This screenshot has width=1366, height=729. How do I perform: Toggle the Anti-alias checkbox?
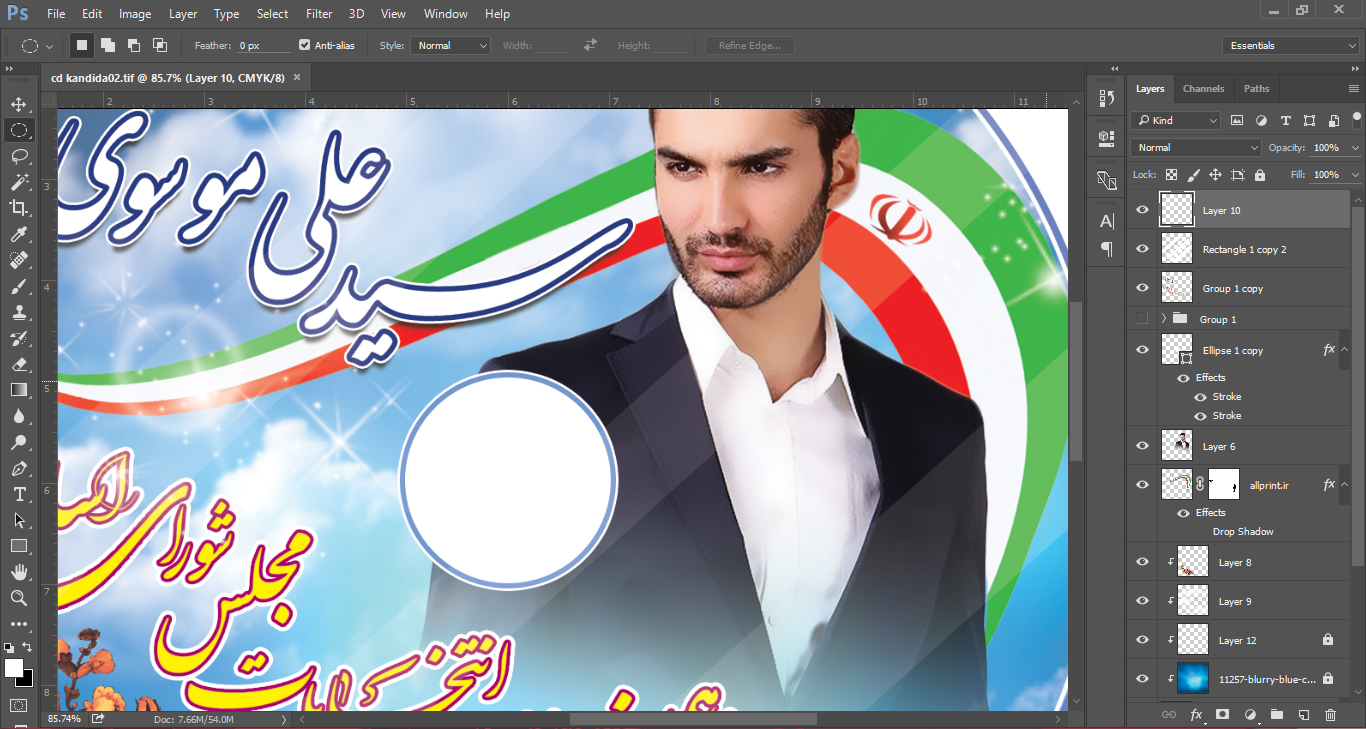point(305,45)
